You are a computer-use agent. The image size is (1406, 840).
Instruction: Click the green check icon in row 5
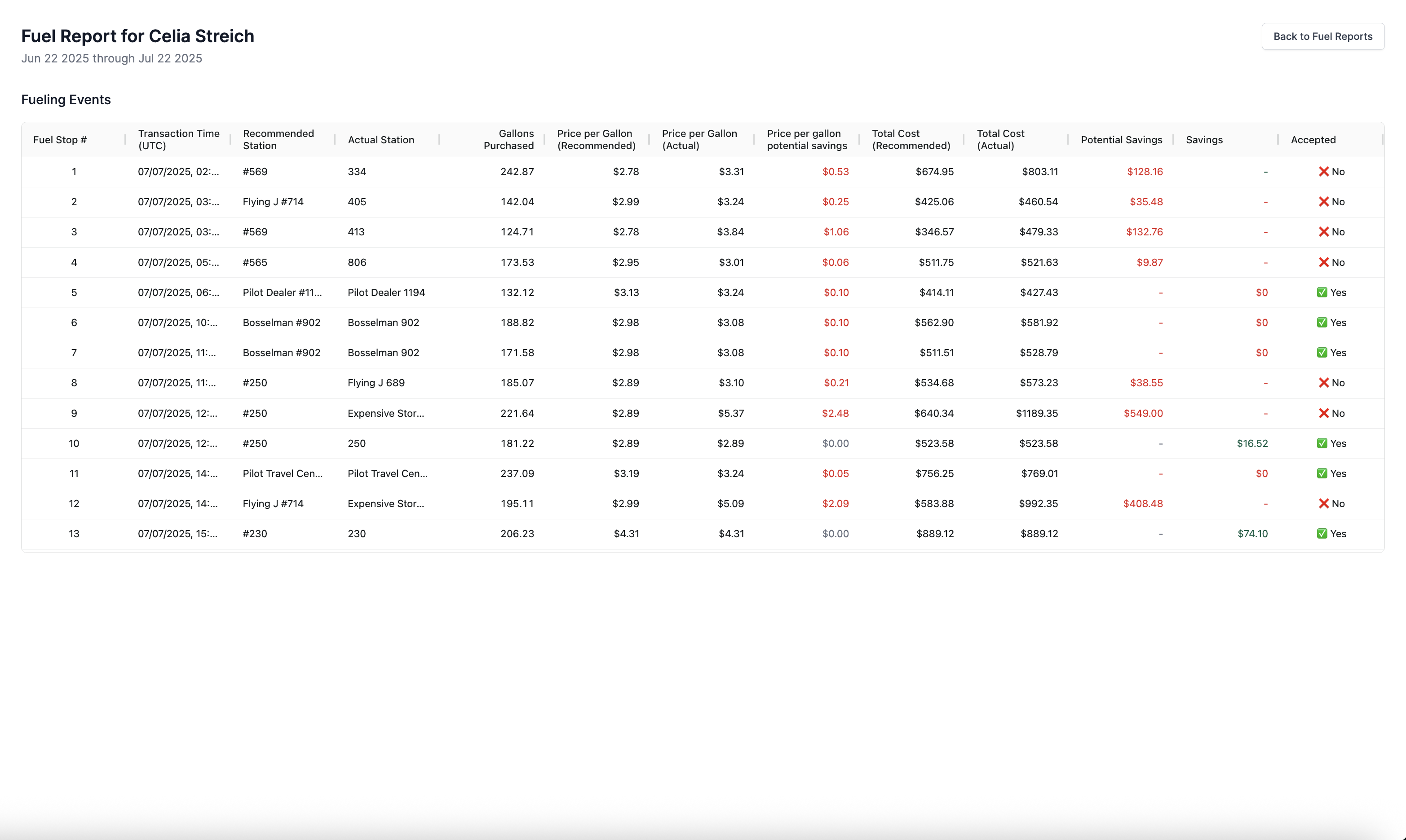(1322, 292)
